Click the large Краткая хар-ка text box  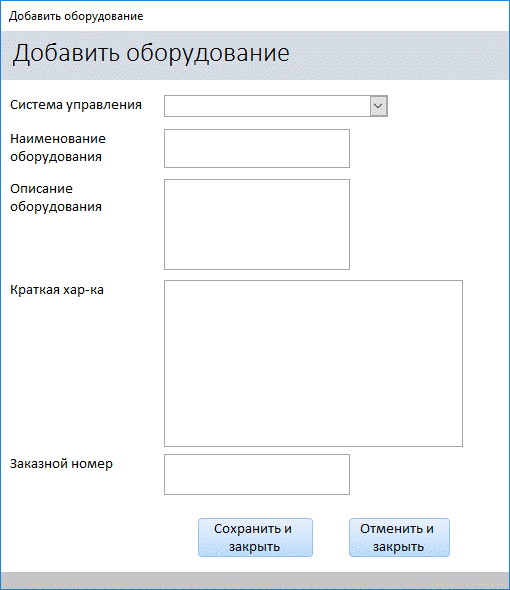[x=313, y=363]
